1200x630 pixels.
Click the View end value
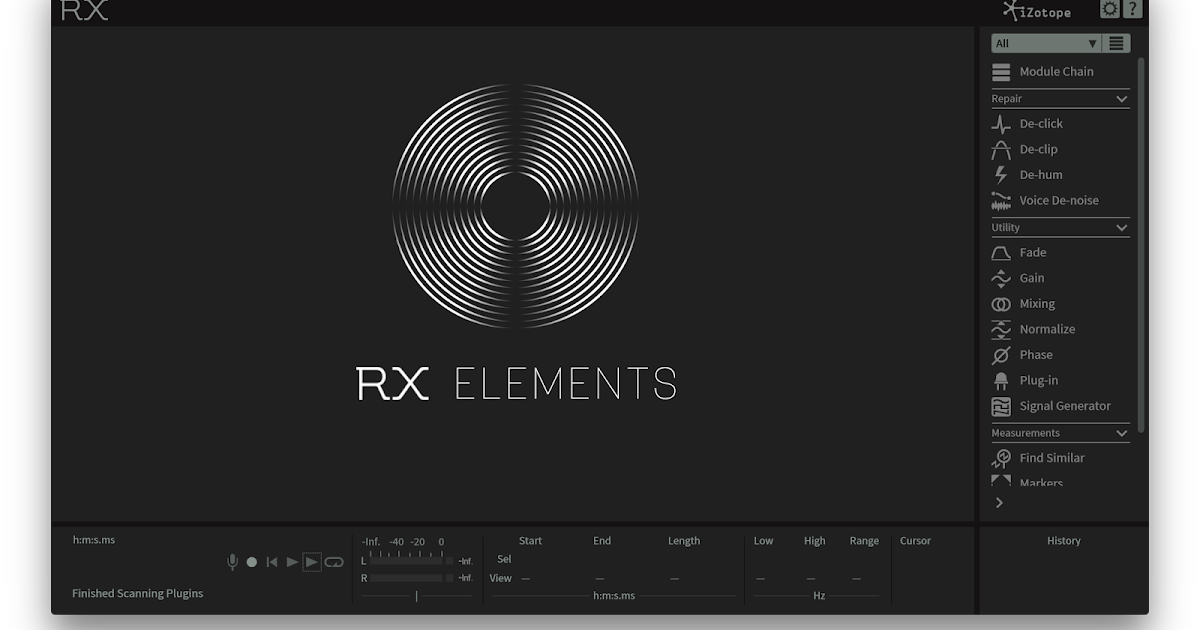pos(600,579)
